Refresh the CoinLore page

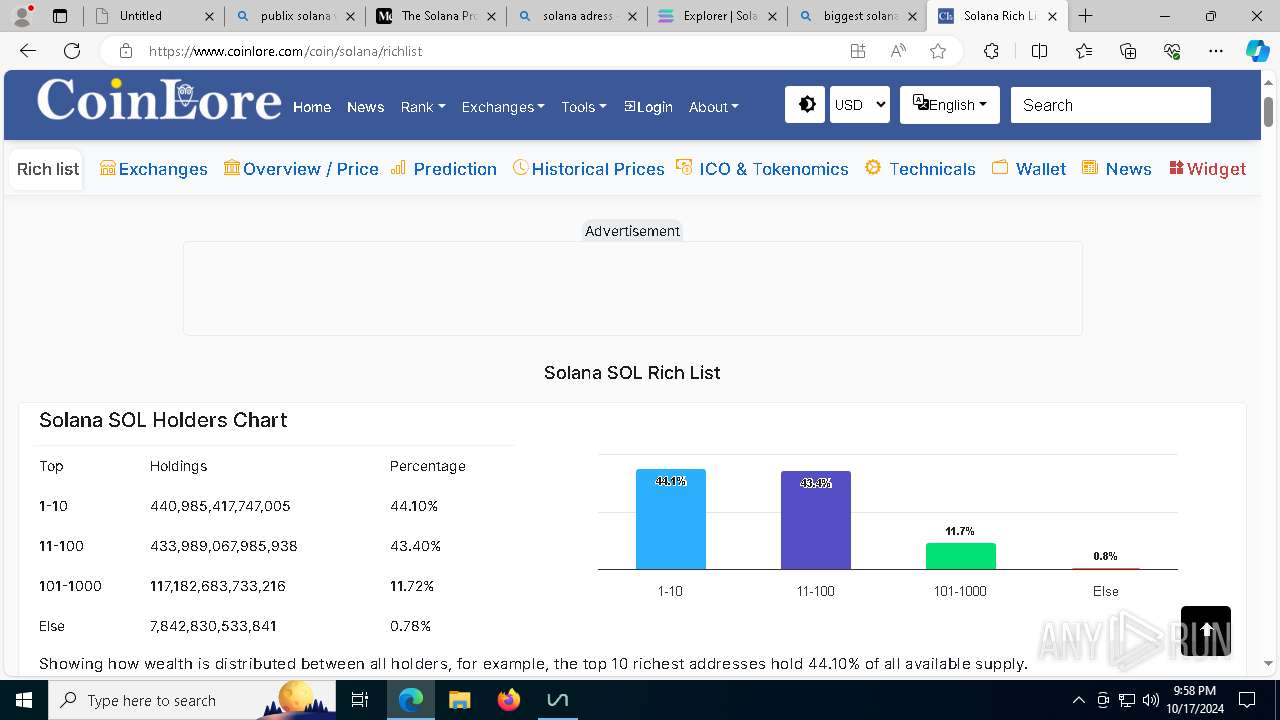click(x=72, y=51)
